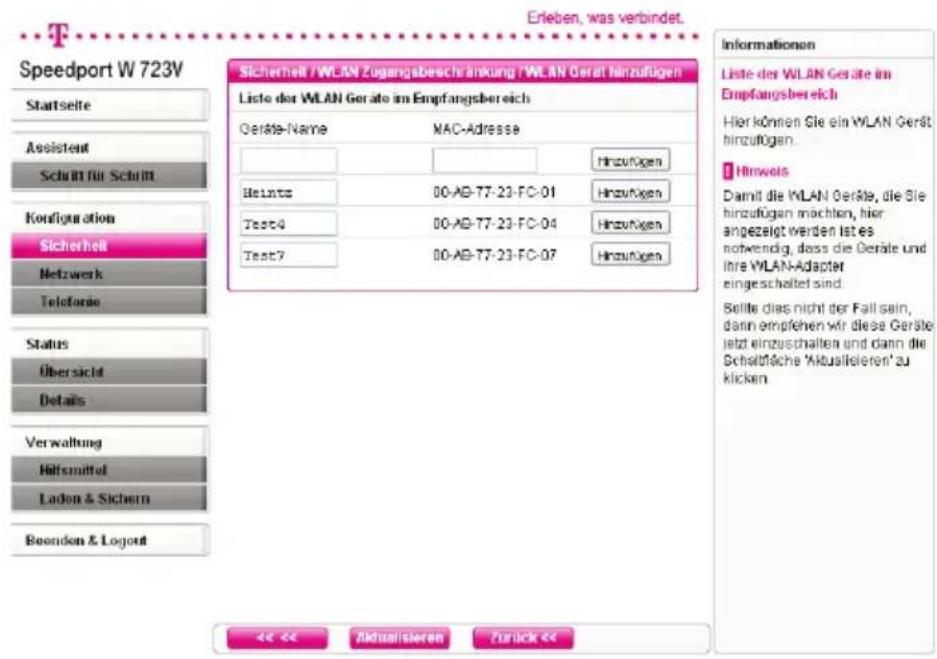The height and width of the screenshot is (659, 937).
Task: Open the Telefonie menu entry
Action: [x=110, y=302]
